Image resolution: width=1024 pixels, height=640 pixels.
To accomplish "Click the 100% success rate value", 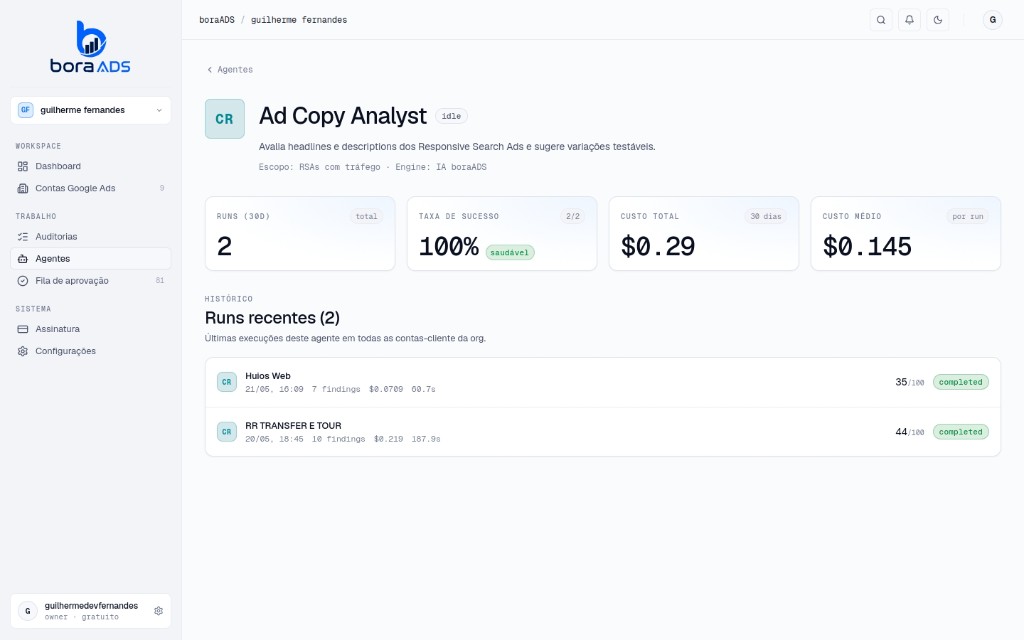I will point(449,247).
